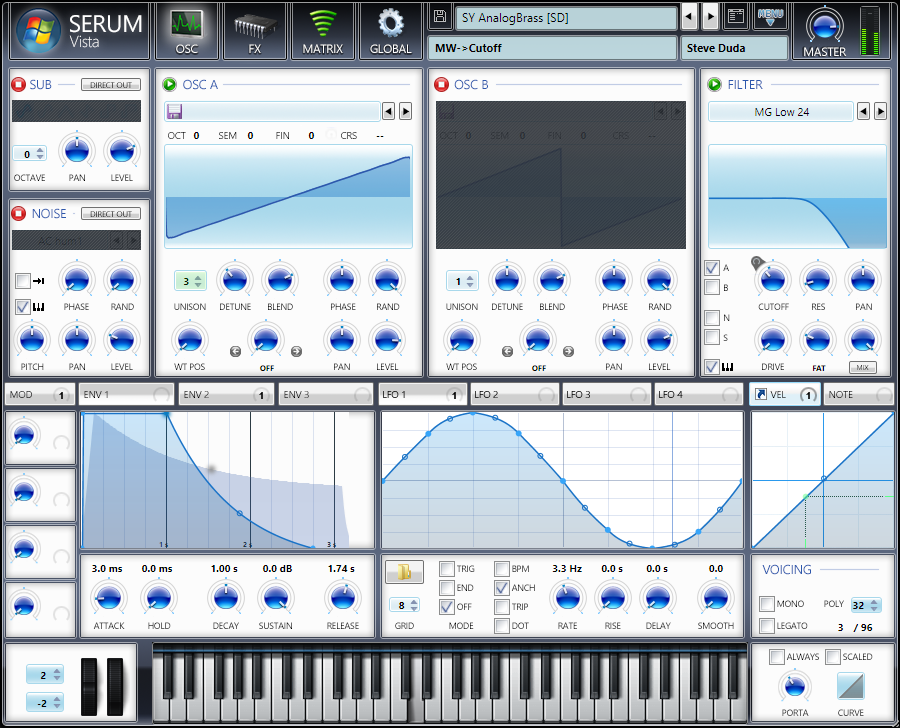Open the MG Low 24 filter type menu
Viewport: 900px width, 728px height.
tap(781, 112)
